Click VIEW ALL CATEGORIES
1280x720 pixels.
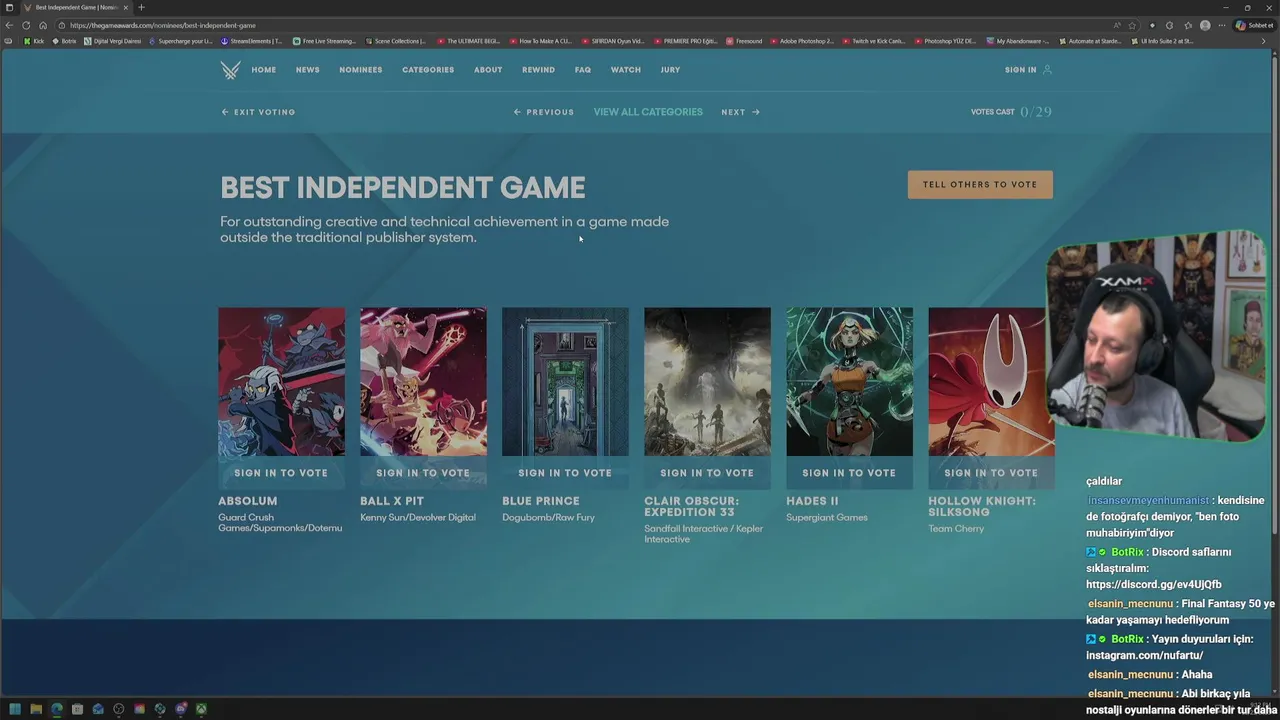coord(648,112)
